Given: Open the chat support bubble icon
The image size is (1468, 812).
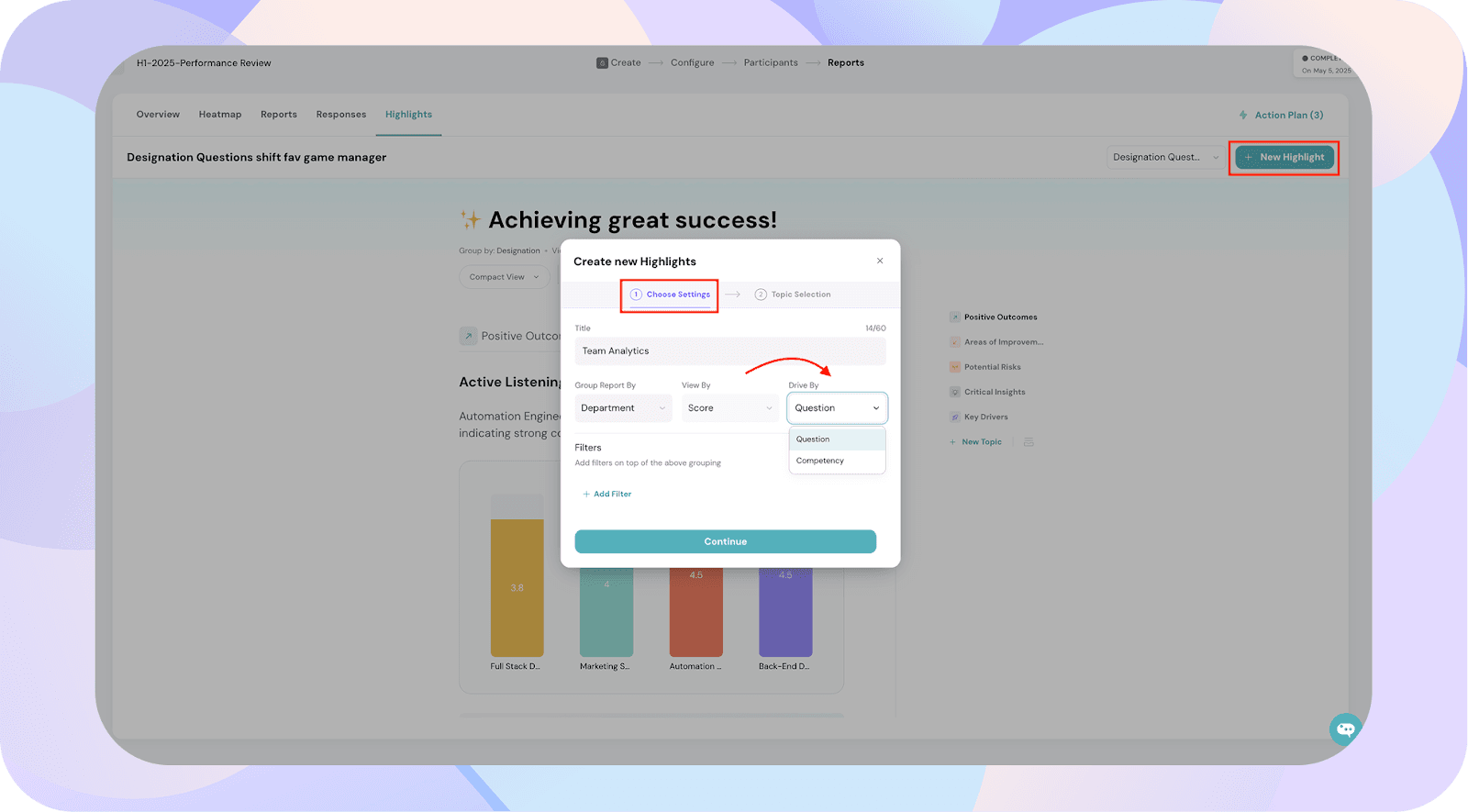Looking at the screenshot, I should point(1345,729).
